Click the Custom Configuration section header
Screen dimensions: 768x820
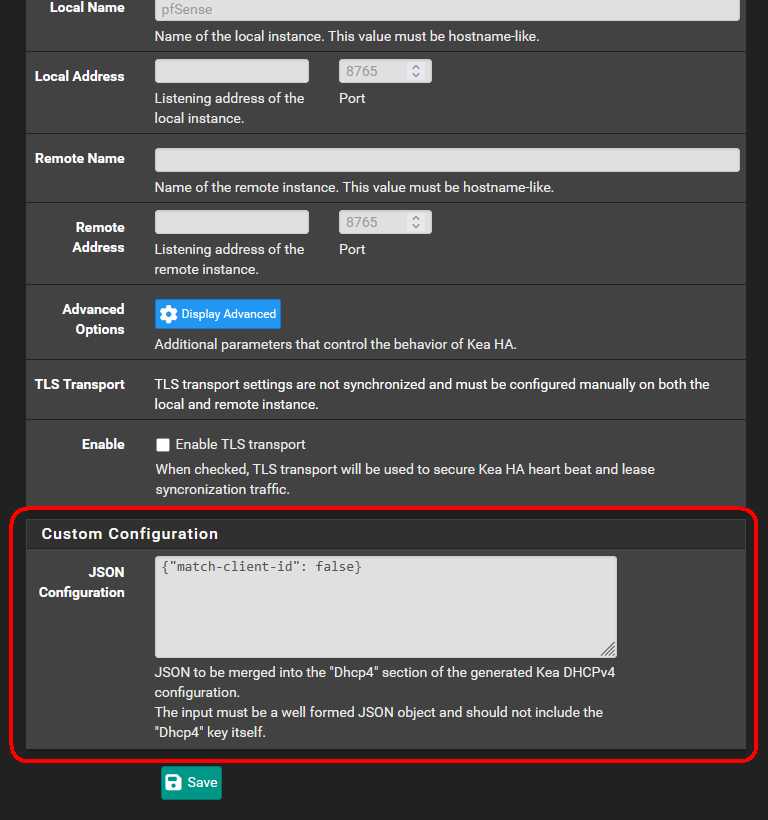[x=130, y=534]
